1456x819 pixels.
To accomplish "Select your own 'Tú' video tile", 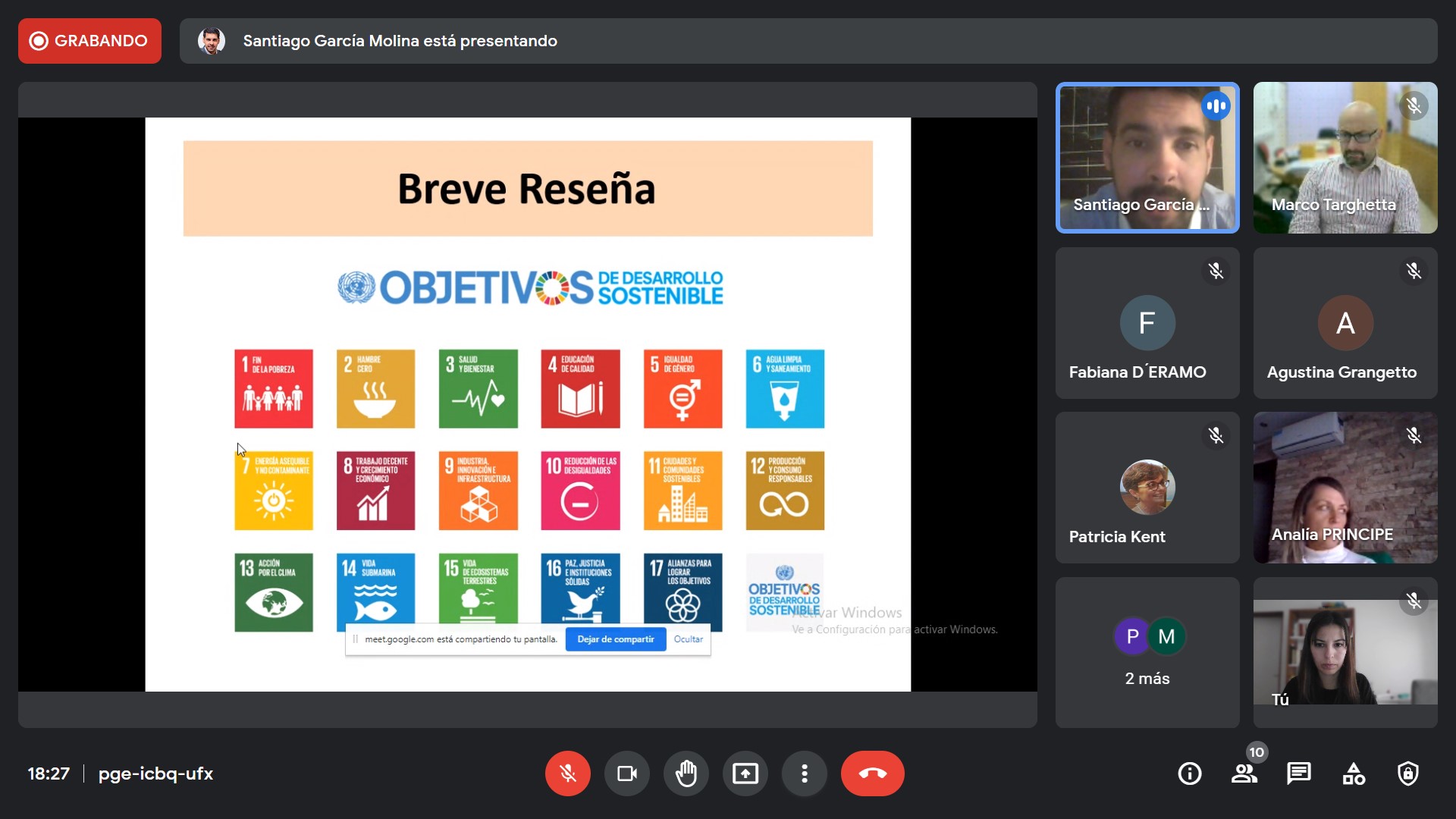I will 1345,653.
